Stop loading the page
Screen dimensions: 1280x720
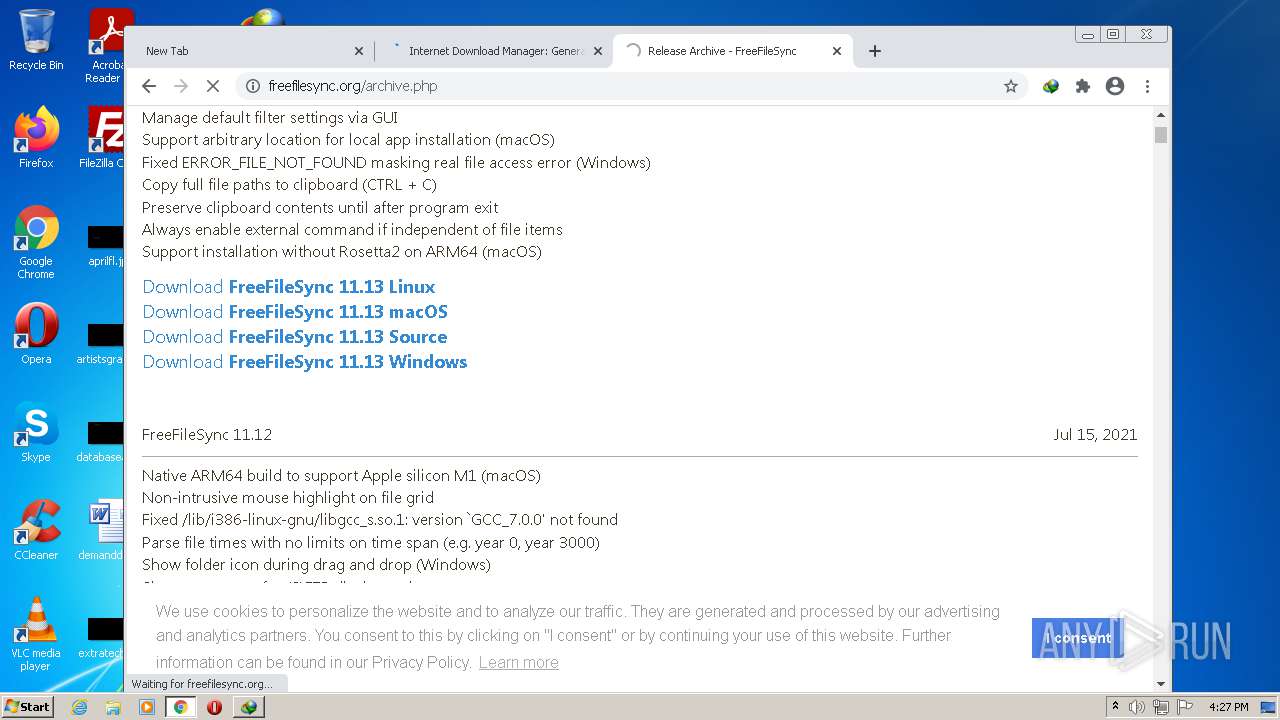pyautogui.click(x=212, y=86)
